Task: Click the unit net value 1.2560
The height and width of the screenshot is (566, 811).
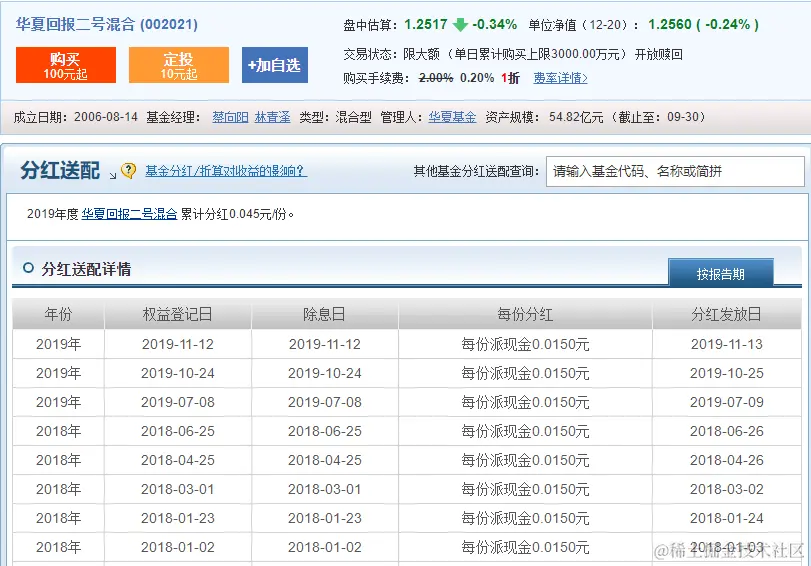Action: [669, 24]
